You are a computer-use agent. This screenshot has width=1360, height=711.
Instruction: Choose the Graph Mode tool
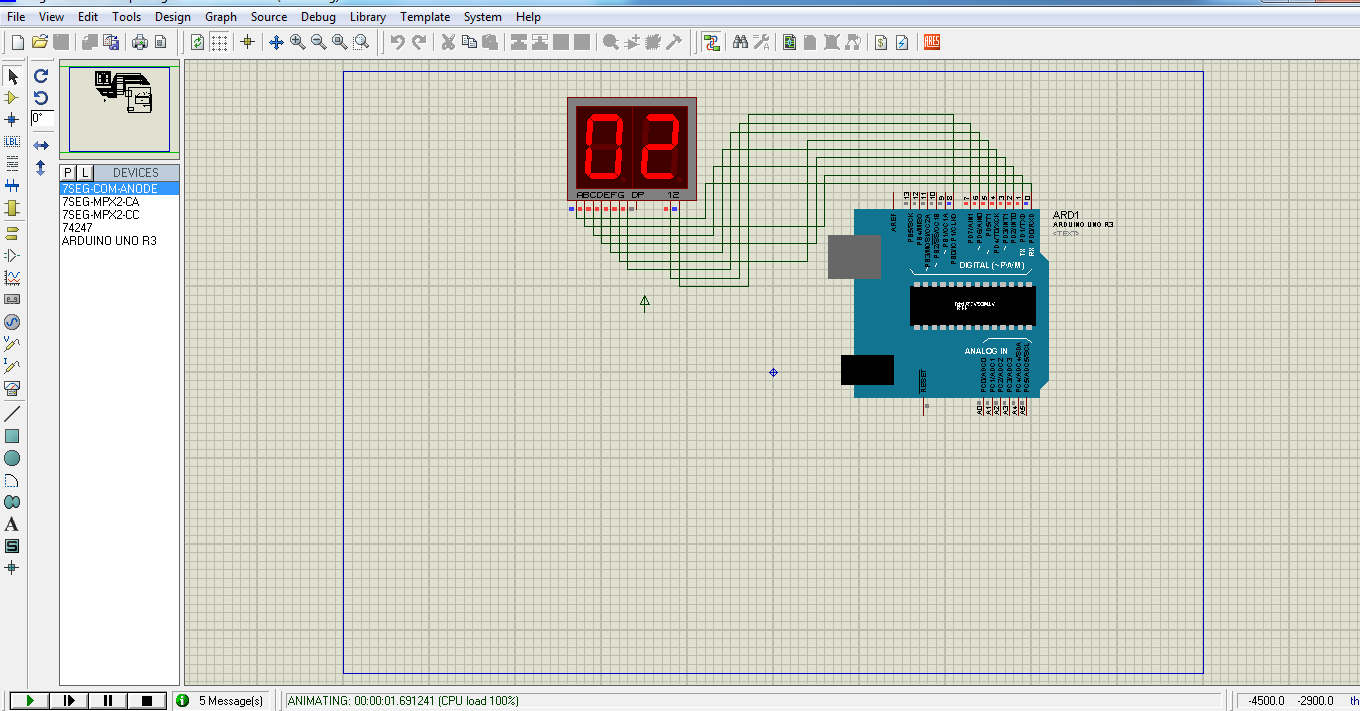tap(12, 277)
